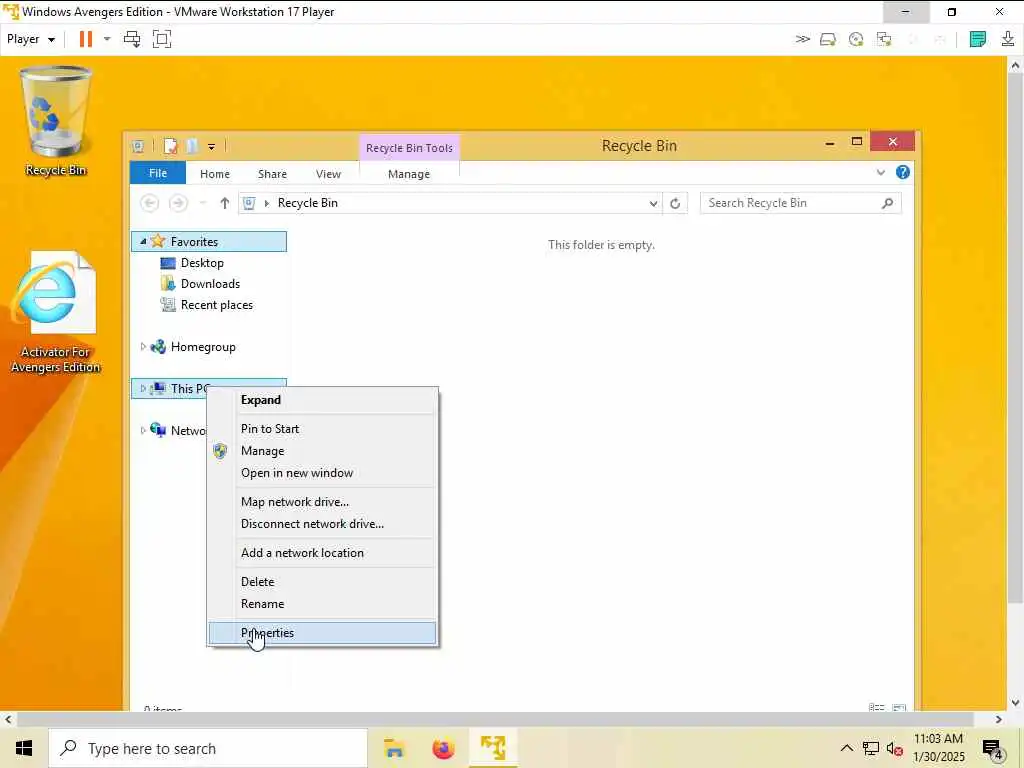Choose Pin to Start in context menu
The width and height of the screenshot is (1024, 768).
pyautogui.click(x=322, y=428)
